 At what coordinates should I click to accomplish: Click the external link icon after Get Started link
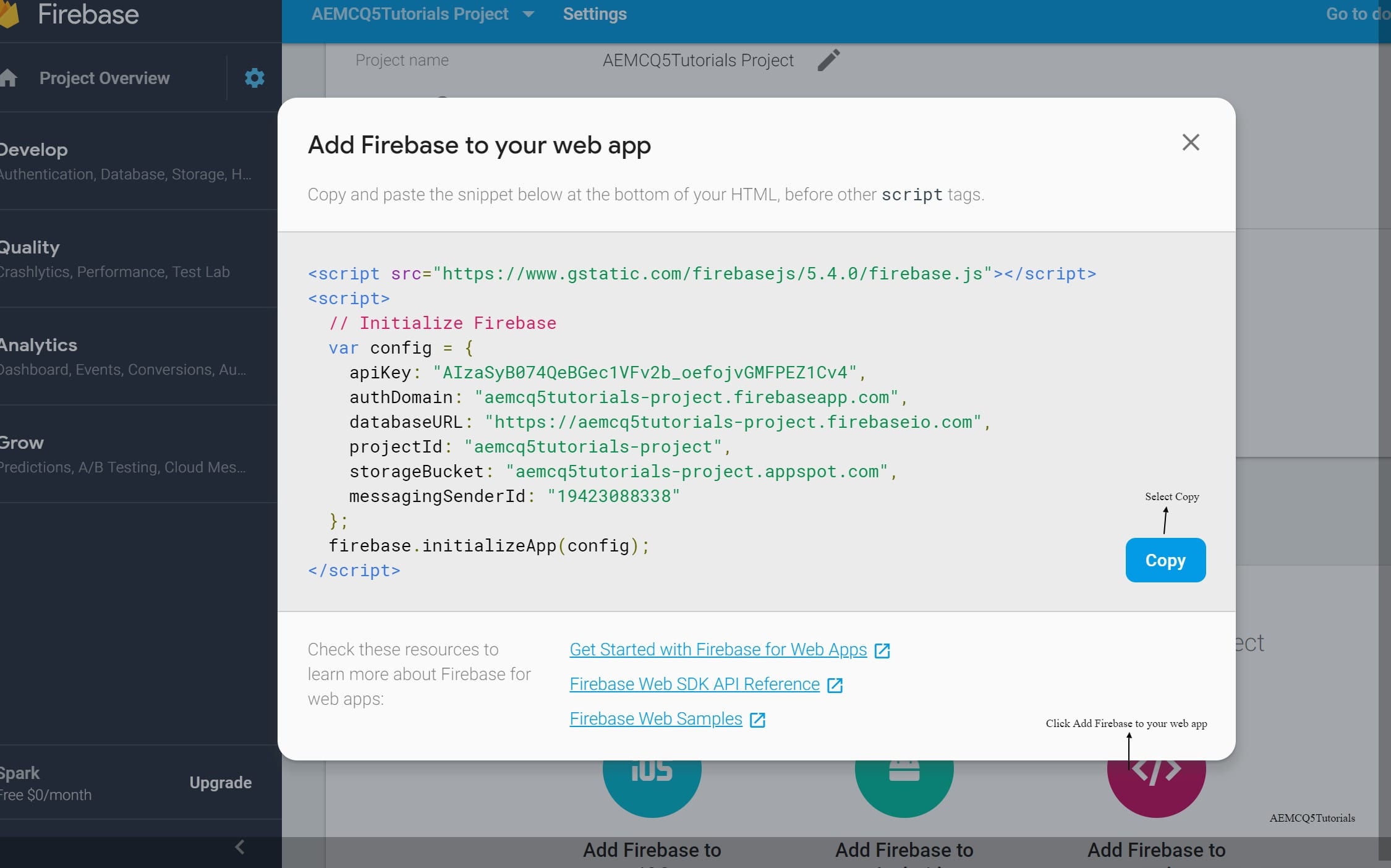(882, 650)
